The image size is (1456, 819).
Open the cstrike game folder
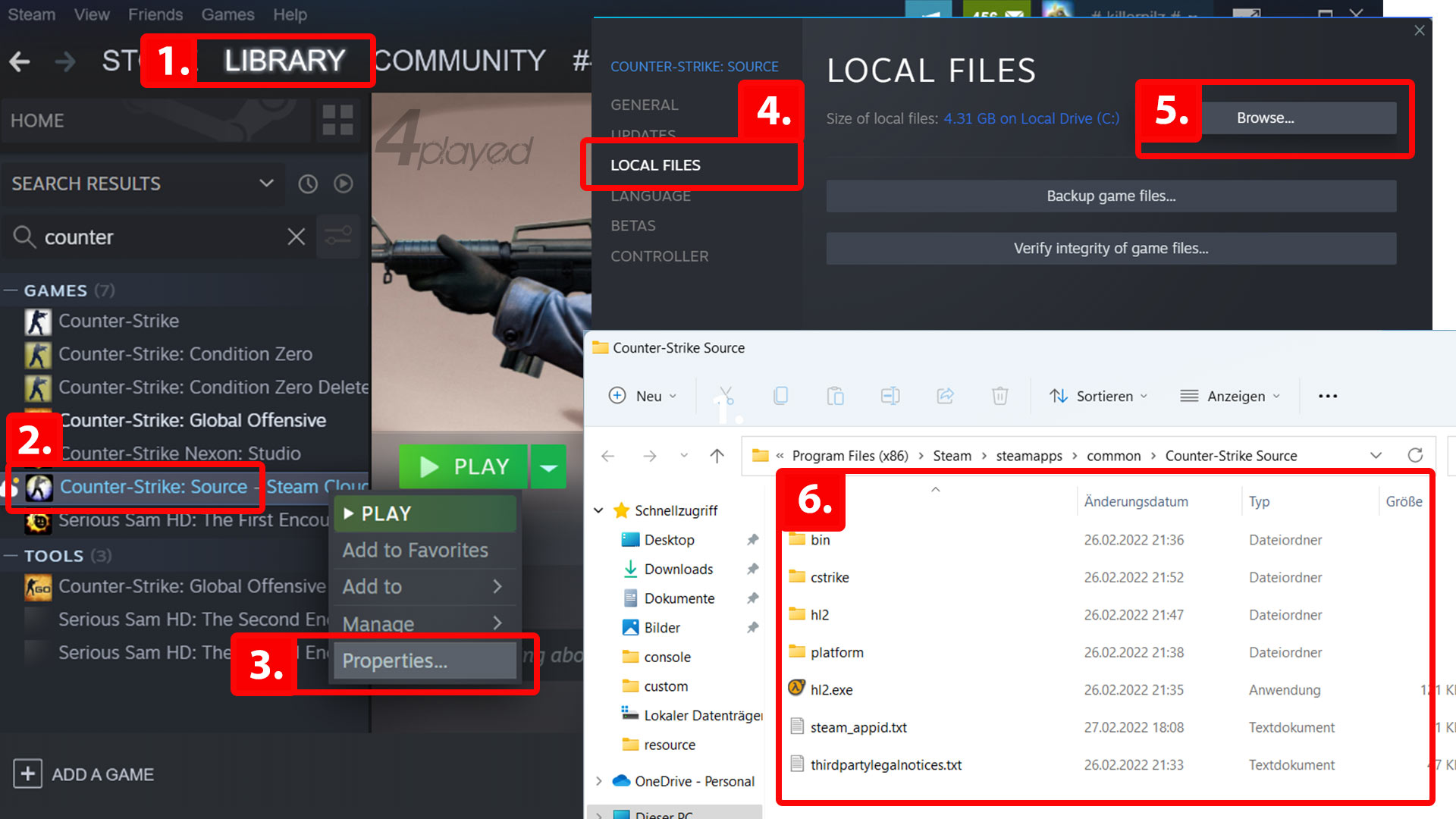[x=830, y=577]
